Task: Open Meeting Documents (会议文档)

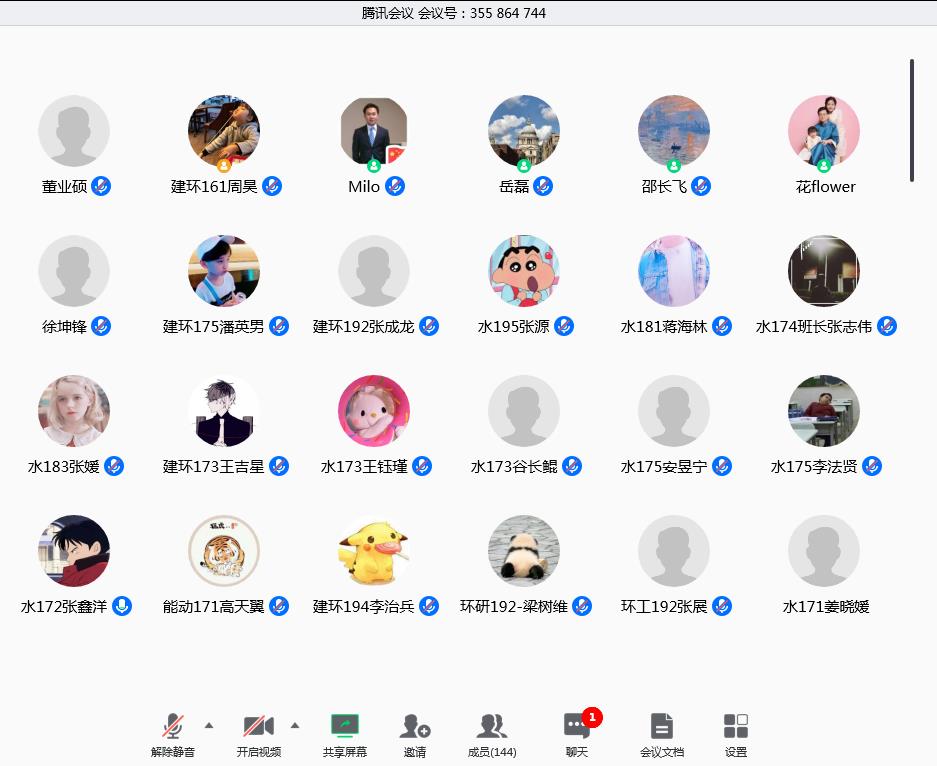Action: [661, 727]
